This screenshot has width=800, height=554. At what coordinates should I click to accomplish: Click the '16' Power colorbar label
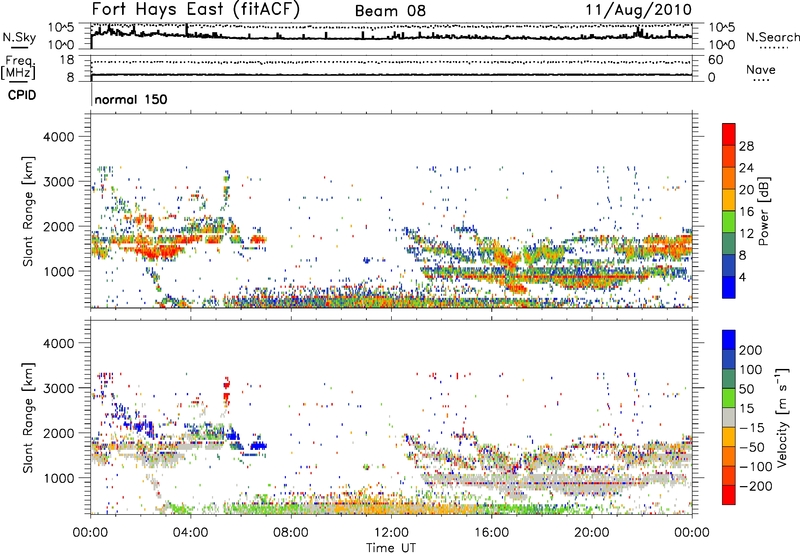(746, 212)
